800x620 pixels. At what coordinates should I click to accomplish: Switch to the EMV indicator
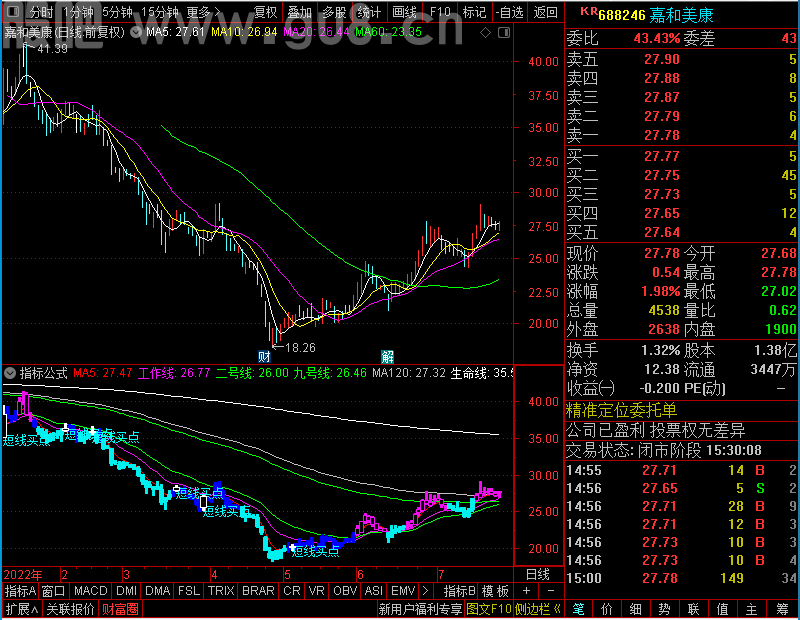click(403, 591)
